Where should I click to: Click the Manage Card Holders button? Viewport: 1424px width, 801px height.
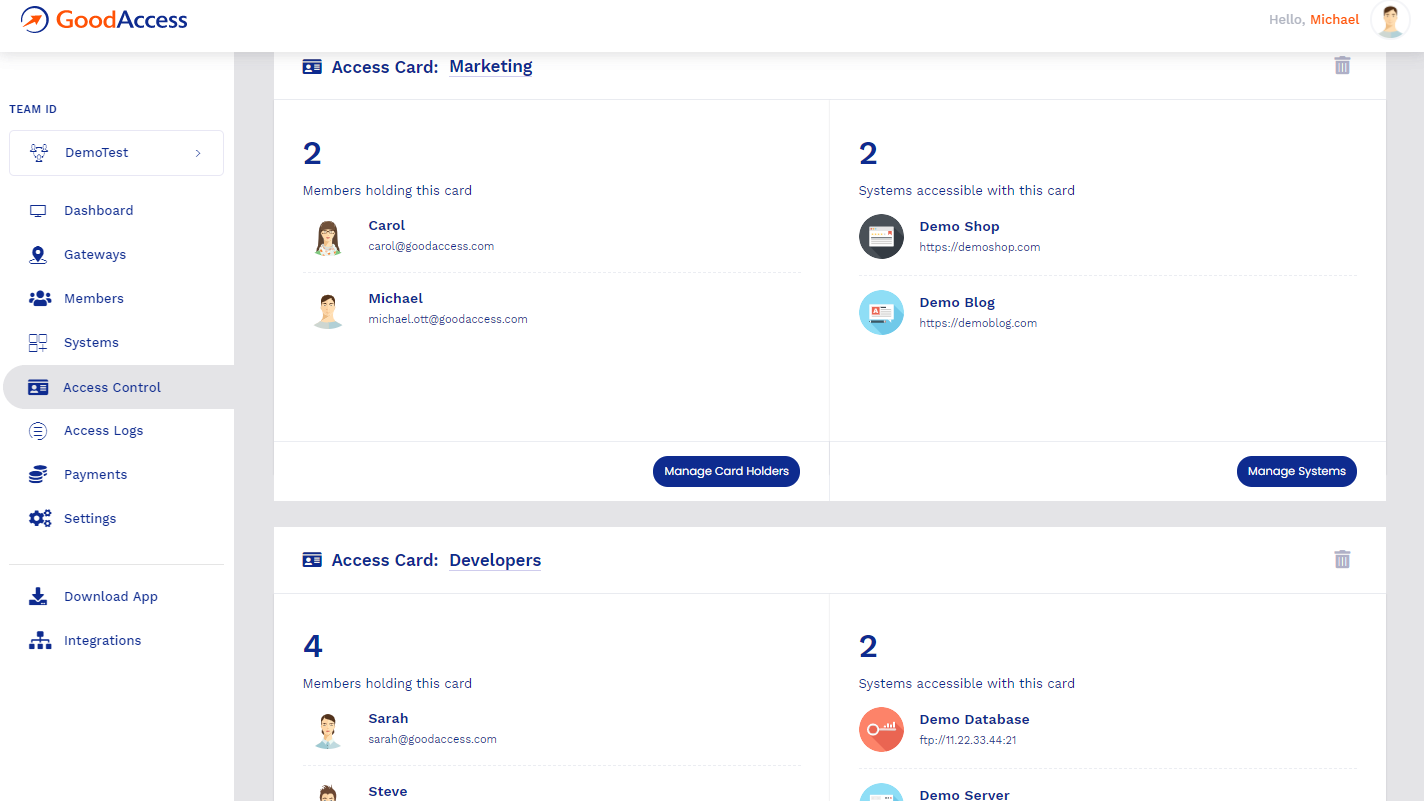point(726,471)
